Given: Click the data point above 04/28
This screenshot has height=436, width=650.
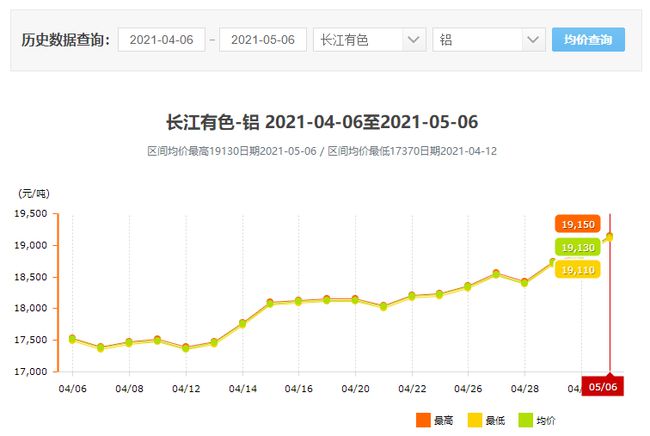Looking at the screenshot, I should [524, 282].
